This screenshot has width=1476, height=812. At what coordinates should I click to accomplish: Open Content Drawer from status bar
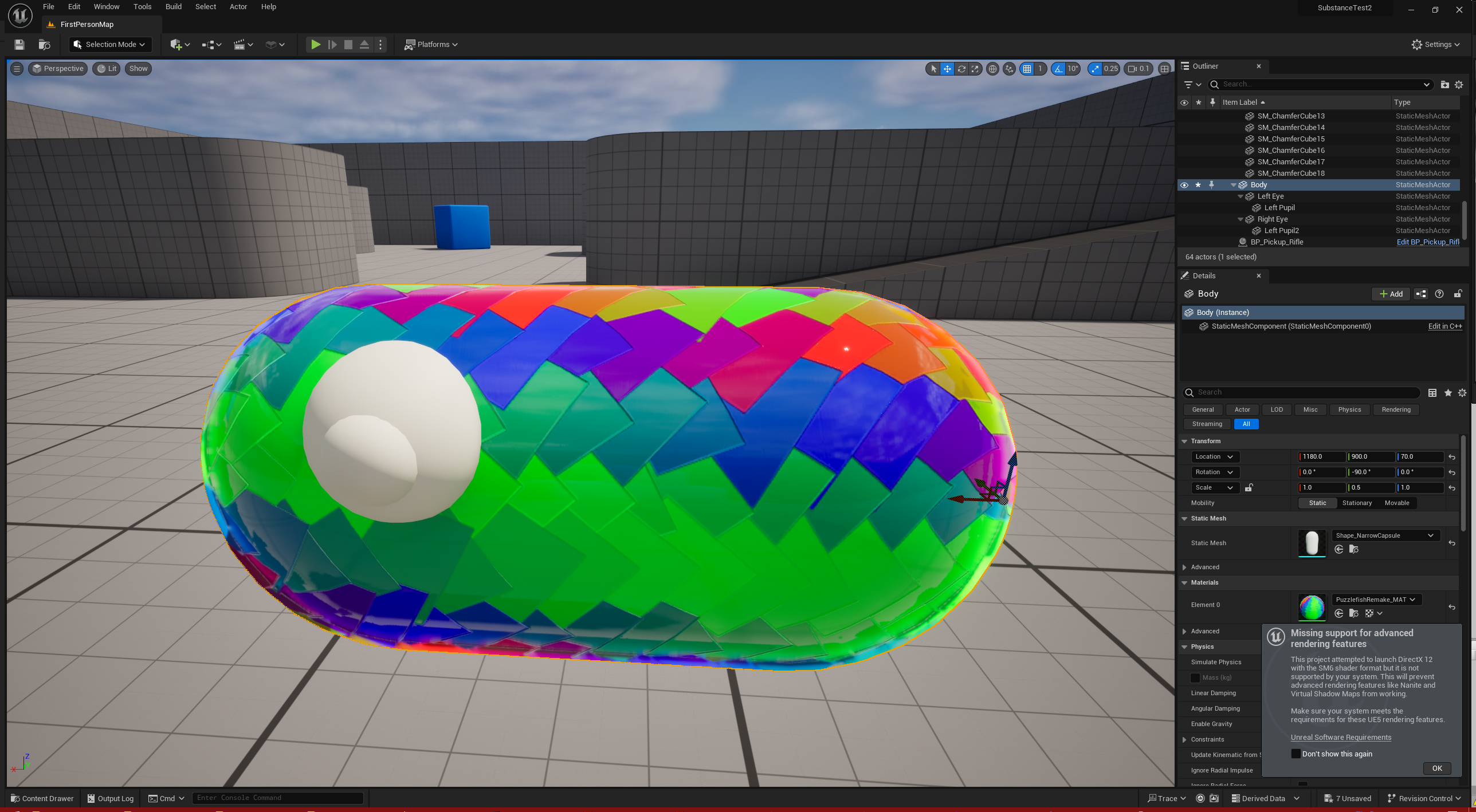42,798
